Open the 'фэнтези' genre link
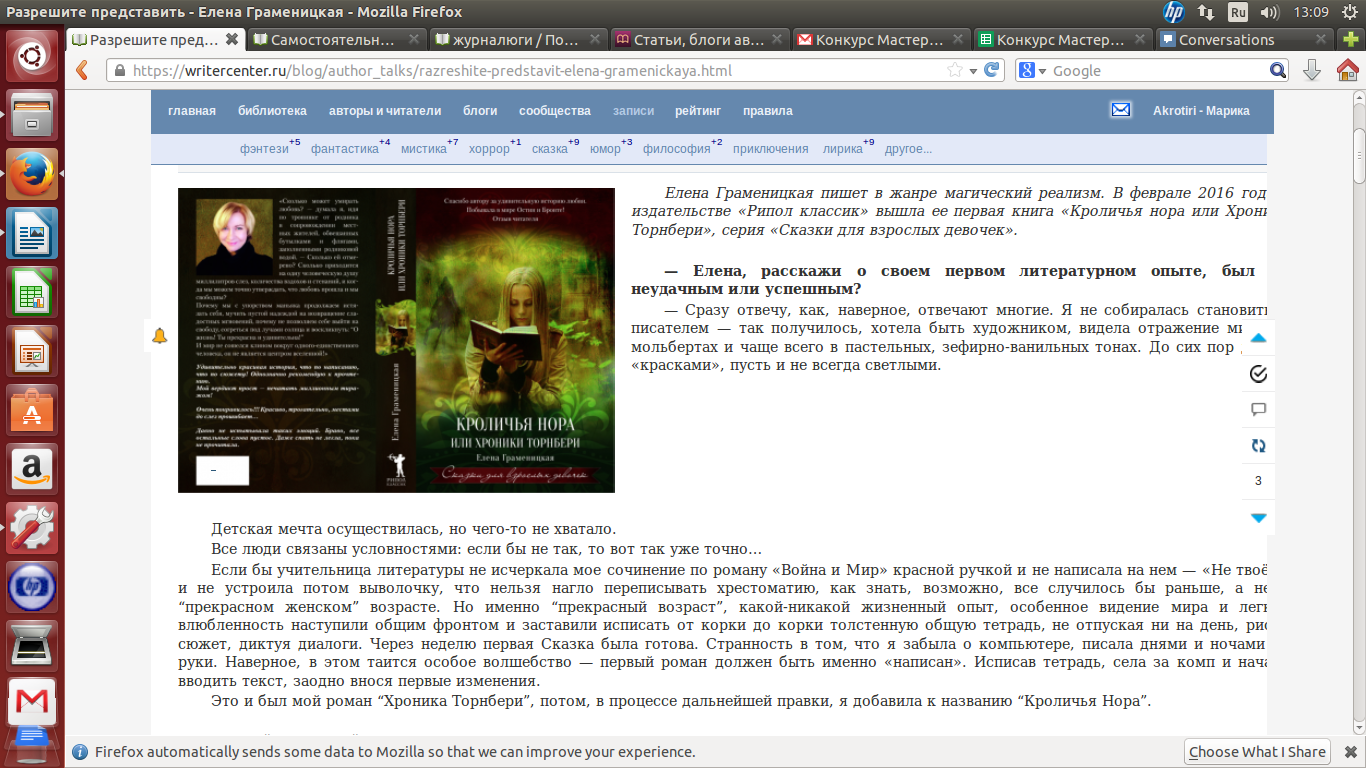 click(264, 149)
